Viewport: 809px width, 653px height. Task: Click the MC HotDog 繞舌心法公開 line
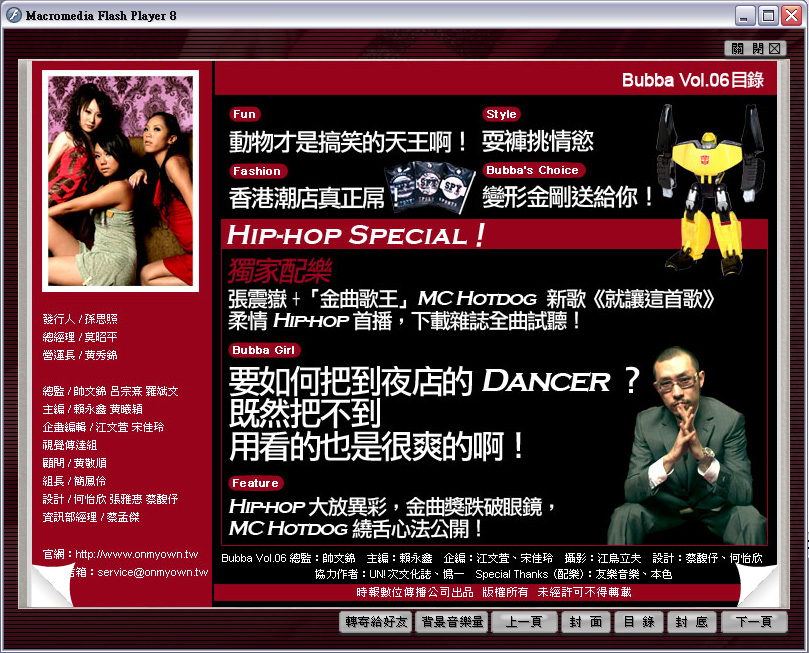tap(356, 529)
